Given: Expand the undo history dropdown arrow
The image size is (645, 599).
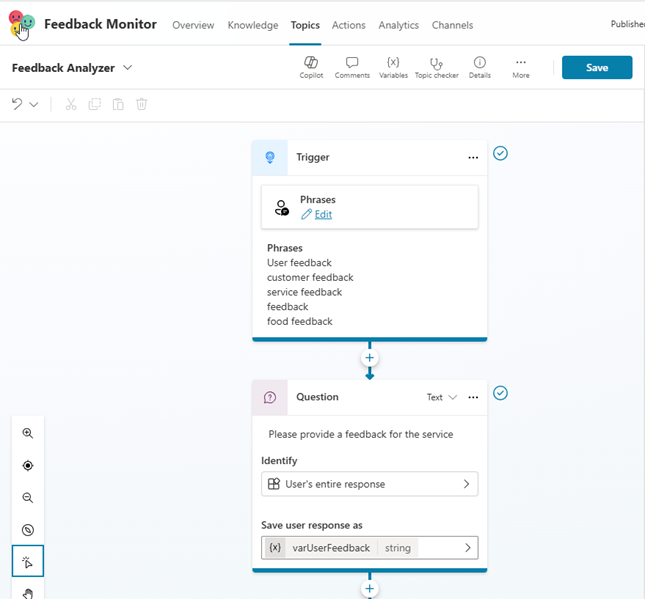Looking at the screenshot, I should pos(34,104).
